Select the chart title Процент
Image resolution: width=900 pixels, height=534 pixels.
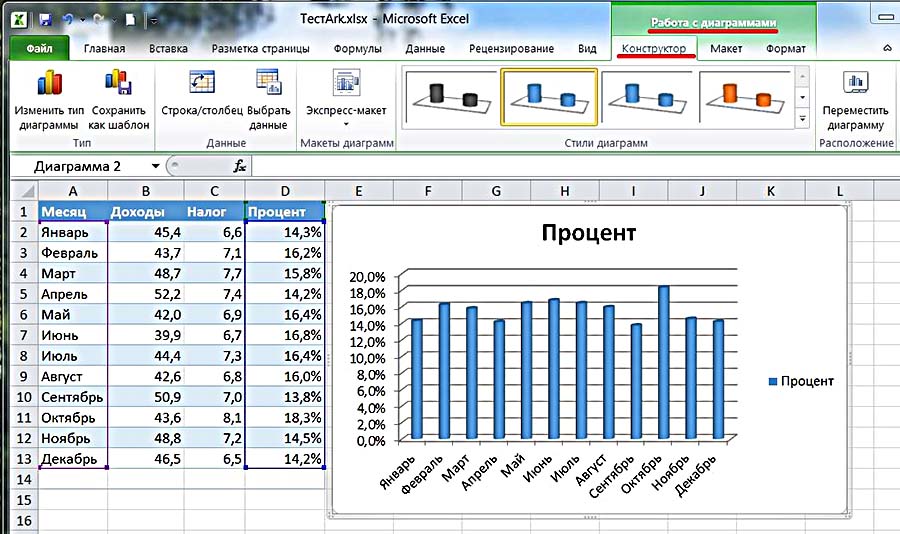[x=589, y=233]
